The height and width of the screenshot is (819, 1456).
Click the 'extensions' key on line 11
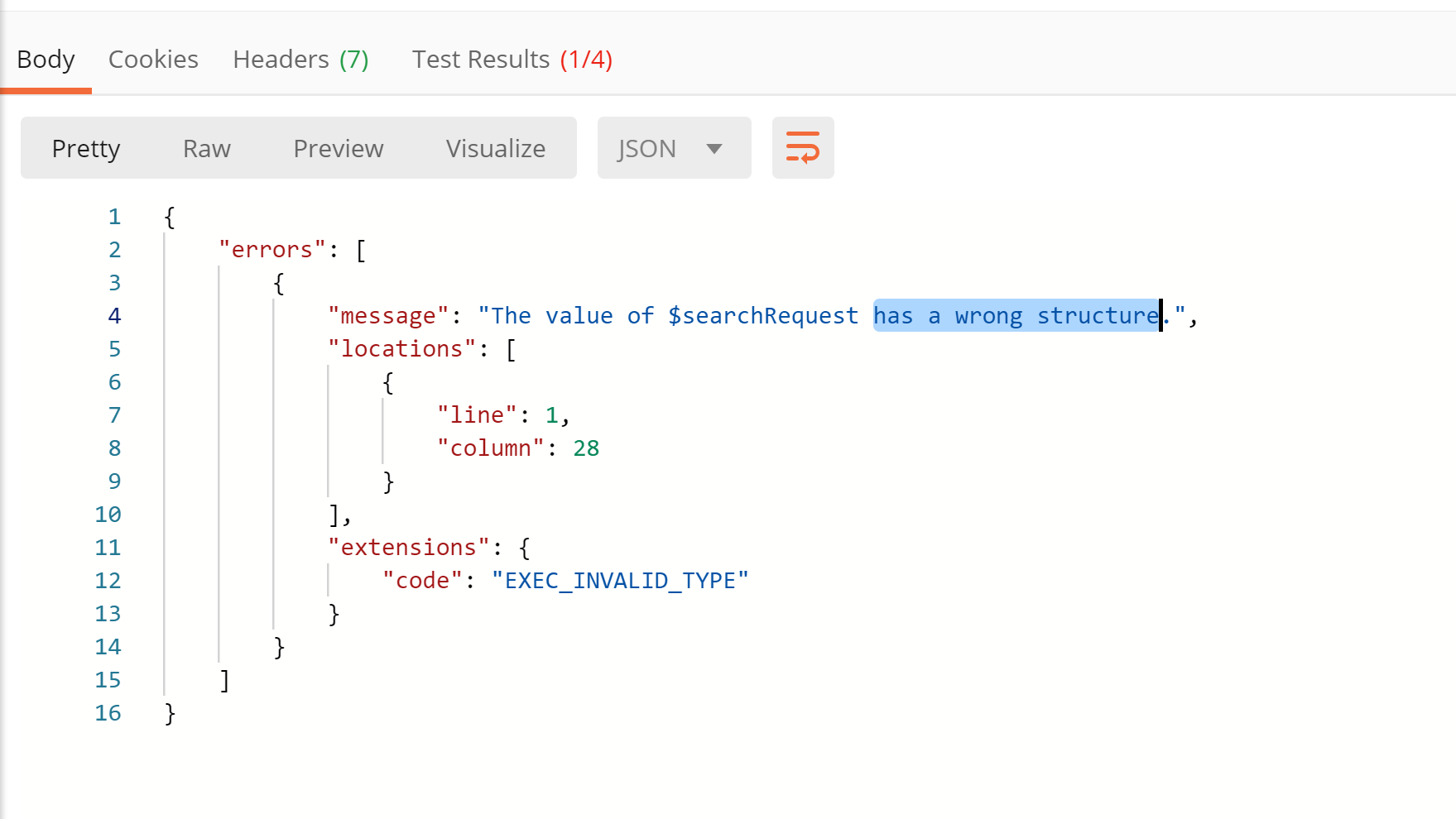point(406,547)
